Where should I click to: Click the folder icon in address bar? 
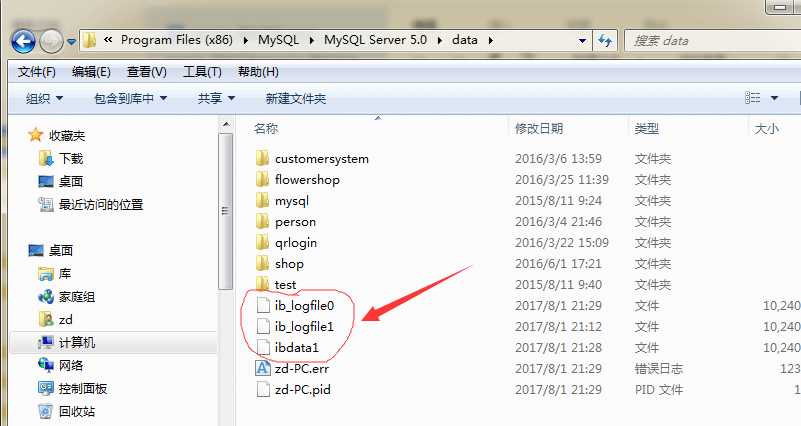coord(89,40)
